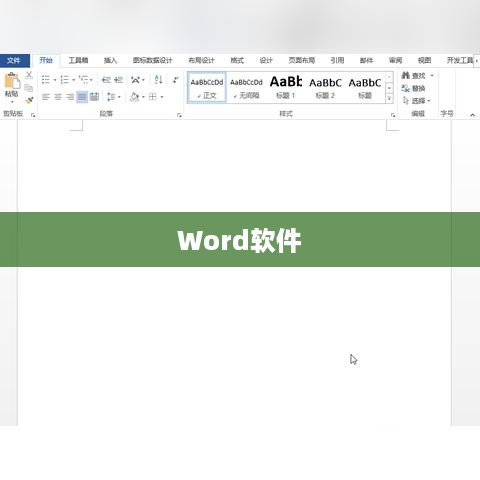This screenshot has width=480, height=480.
Task: Open the styles pane dialog launcher
Action: click(x=393, y=115)
